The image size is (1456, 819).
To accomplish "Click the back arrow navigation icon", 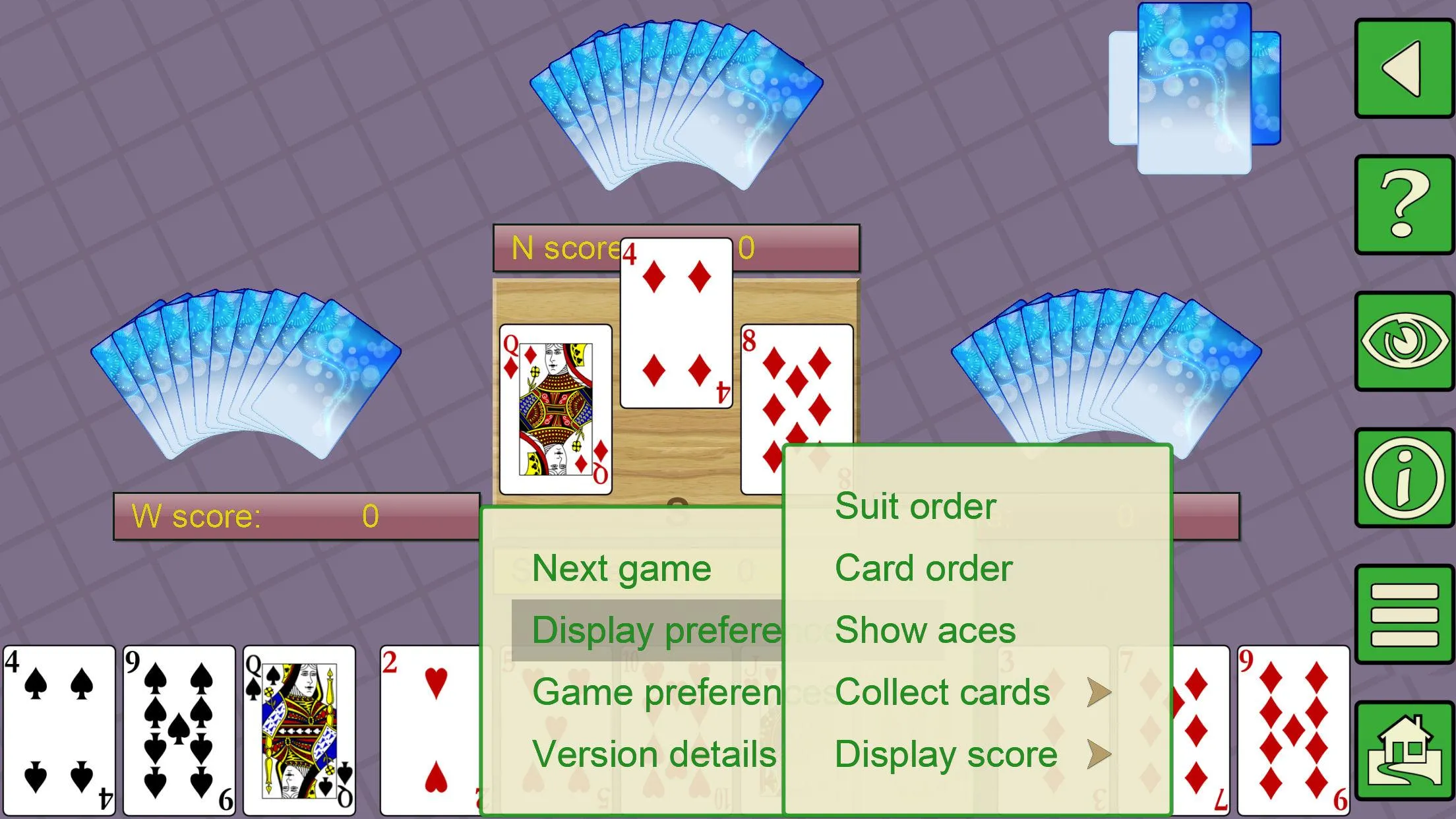I will click(1402, 68).
